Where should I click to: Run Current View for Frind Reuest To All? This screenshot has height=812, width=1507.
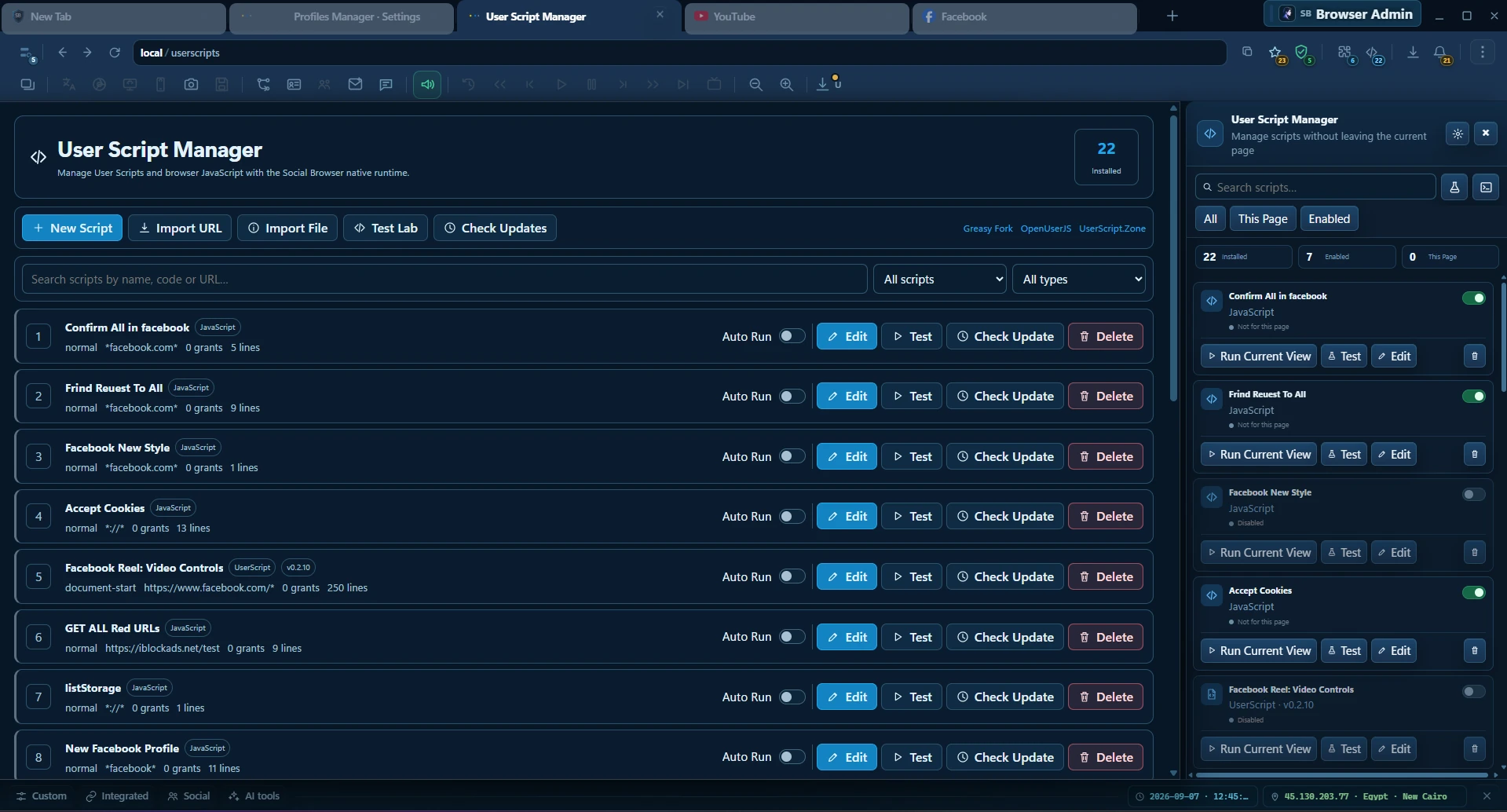click(x=1259, y=454)
